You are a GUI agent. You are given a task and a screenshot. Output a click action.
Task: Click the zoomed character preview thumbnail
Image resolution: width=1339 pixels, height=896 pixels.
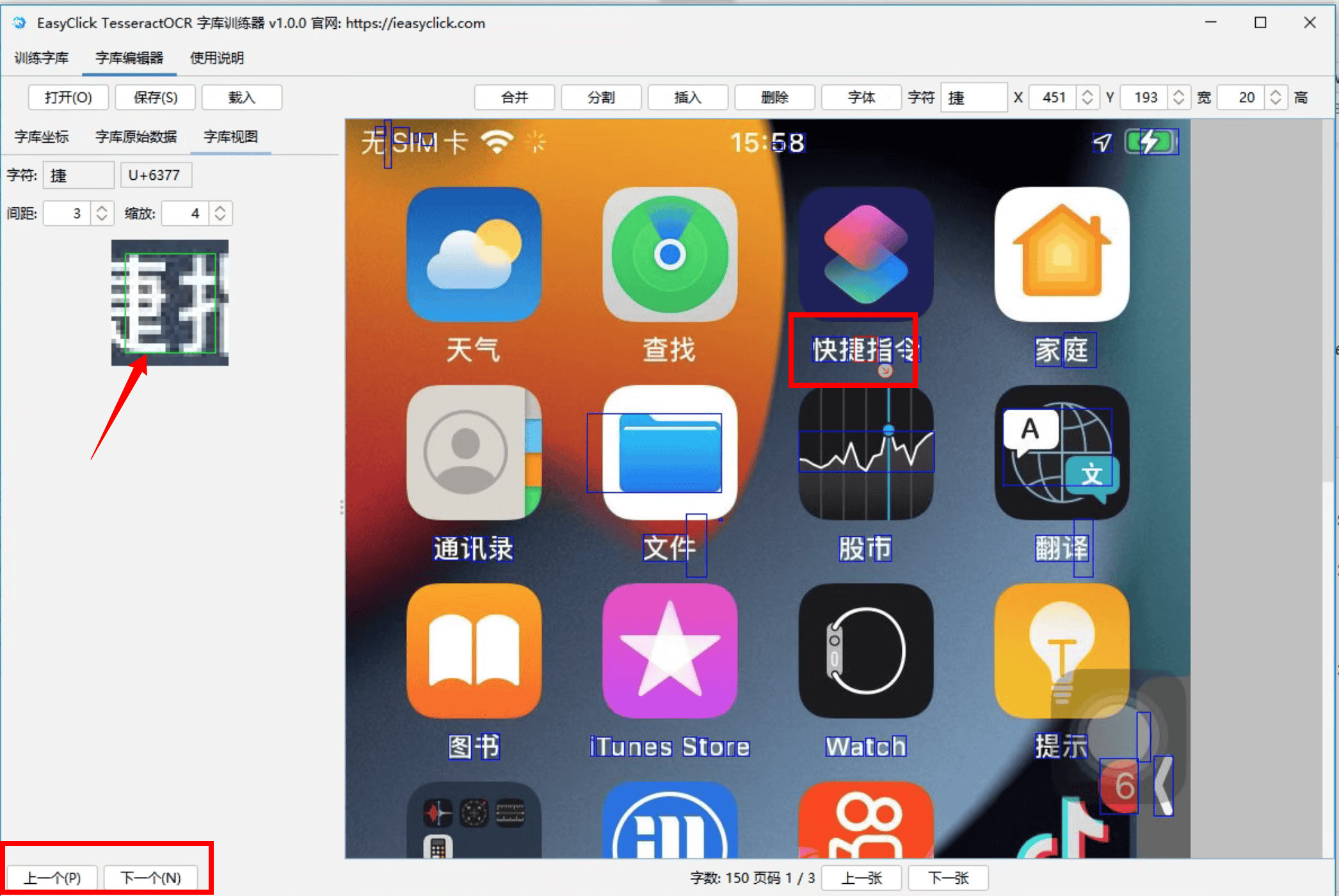170,303
